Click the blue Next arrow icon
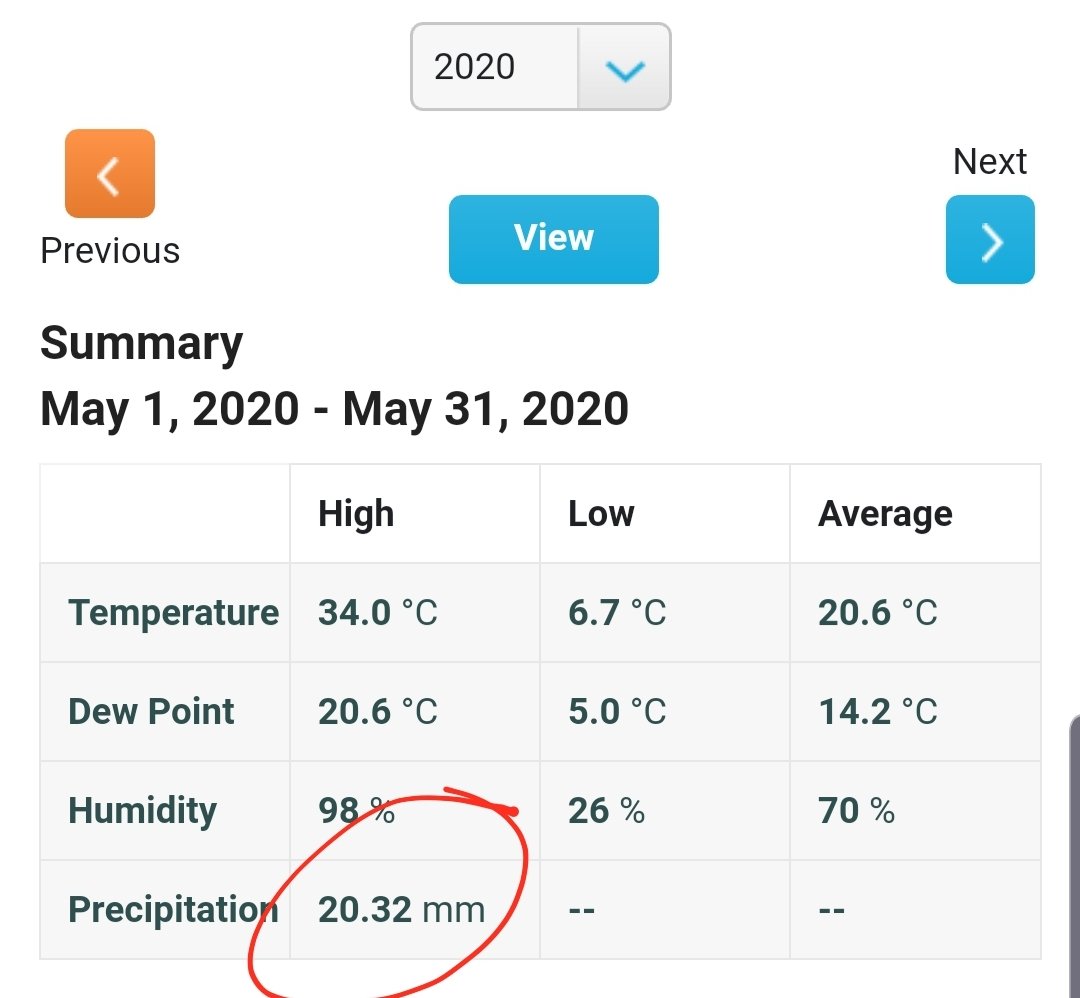Viewport: 1080px width, 998px height. tap(990, 240)
